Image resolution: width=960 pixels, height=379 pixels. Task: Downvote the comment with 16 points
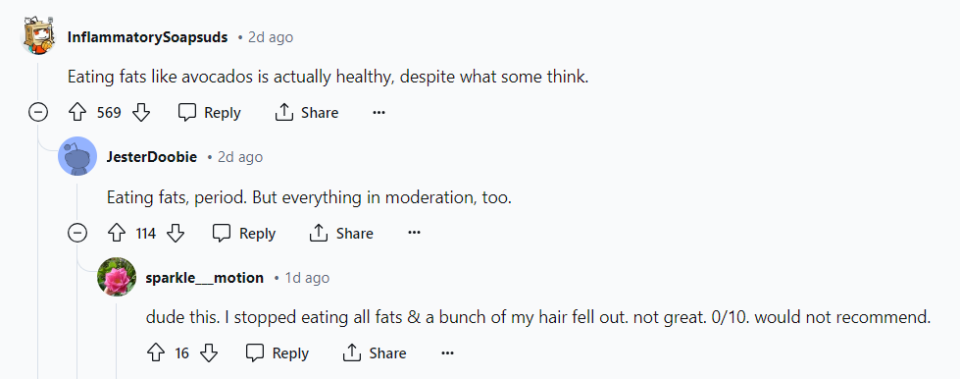[209, 353]
